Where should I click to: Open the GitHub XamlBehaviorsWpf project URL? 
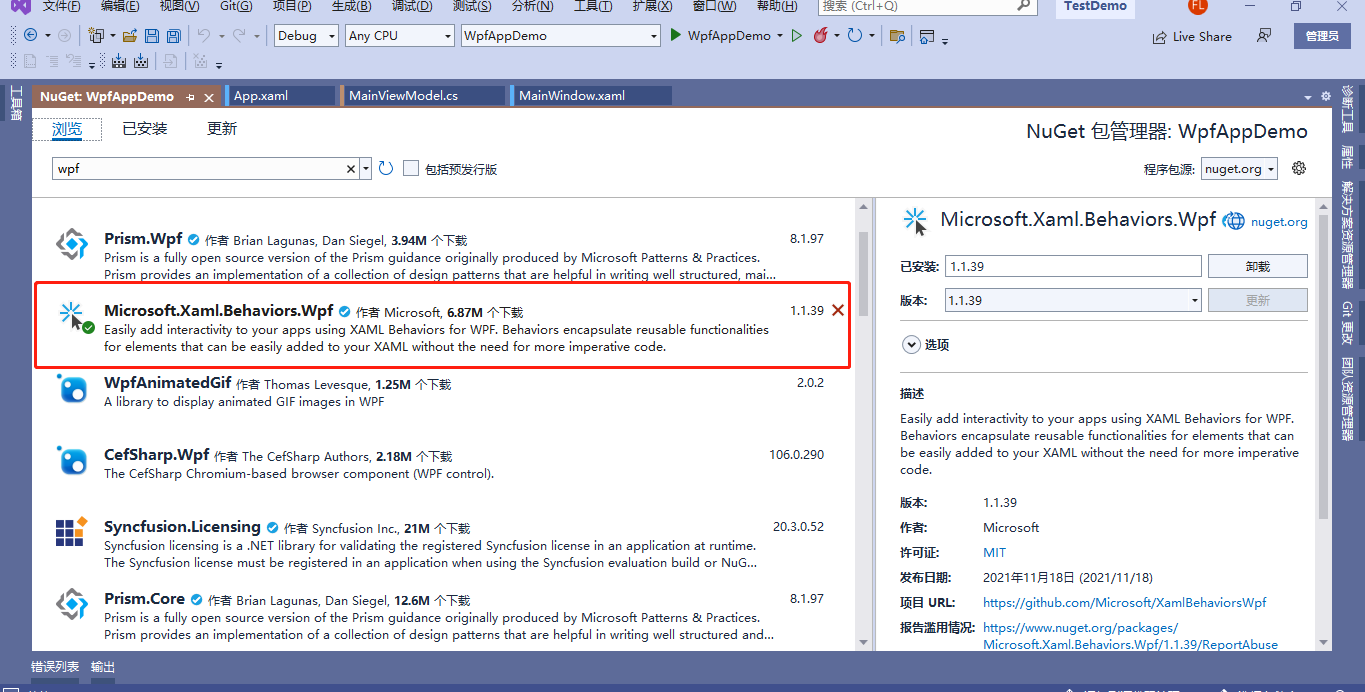point(1125,602)
